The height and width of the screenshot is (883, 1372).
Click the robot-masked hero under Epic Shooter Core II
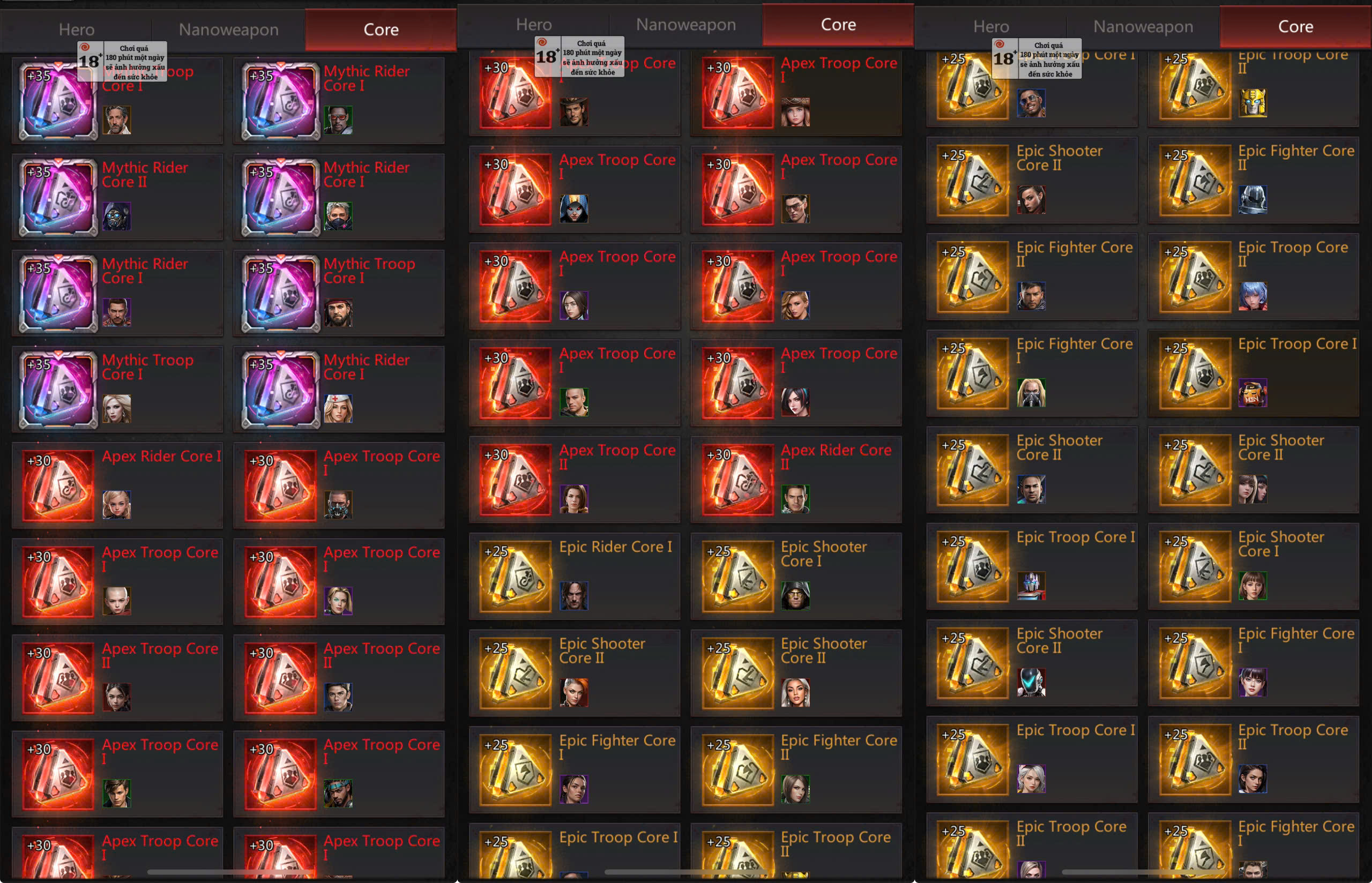click(1031, 682)
